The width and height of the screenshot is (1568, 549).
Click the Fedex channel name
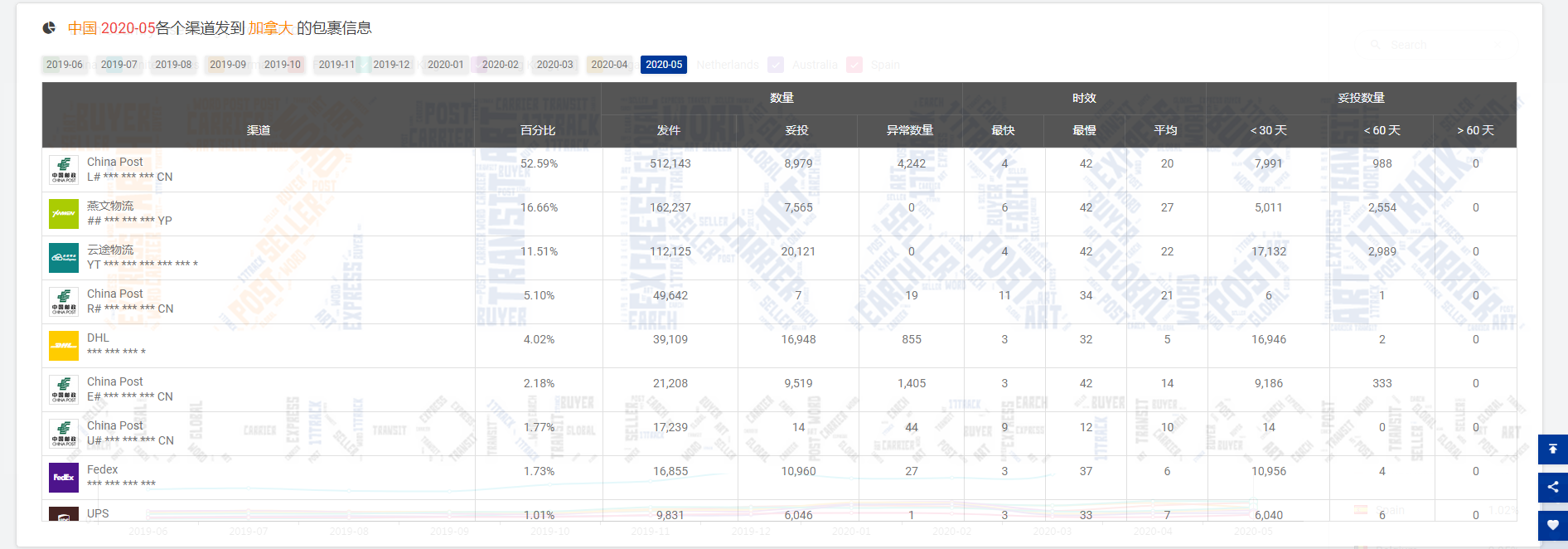tap(103, 469)
